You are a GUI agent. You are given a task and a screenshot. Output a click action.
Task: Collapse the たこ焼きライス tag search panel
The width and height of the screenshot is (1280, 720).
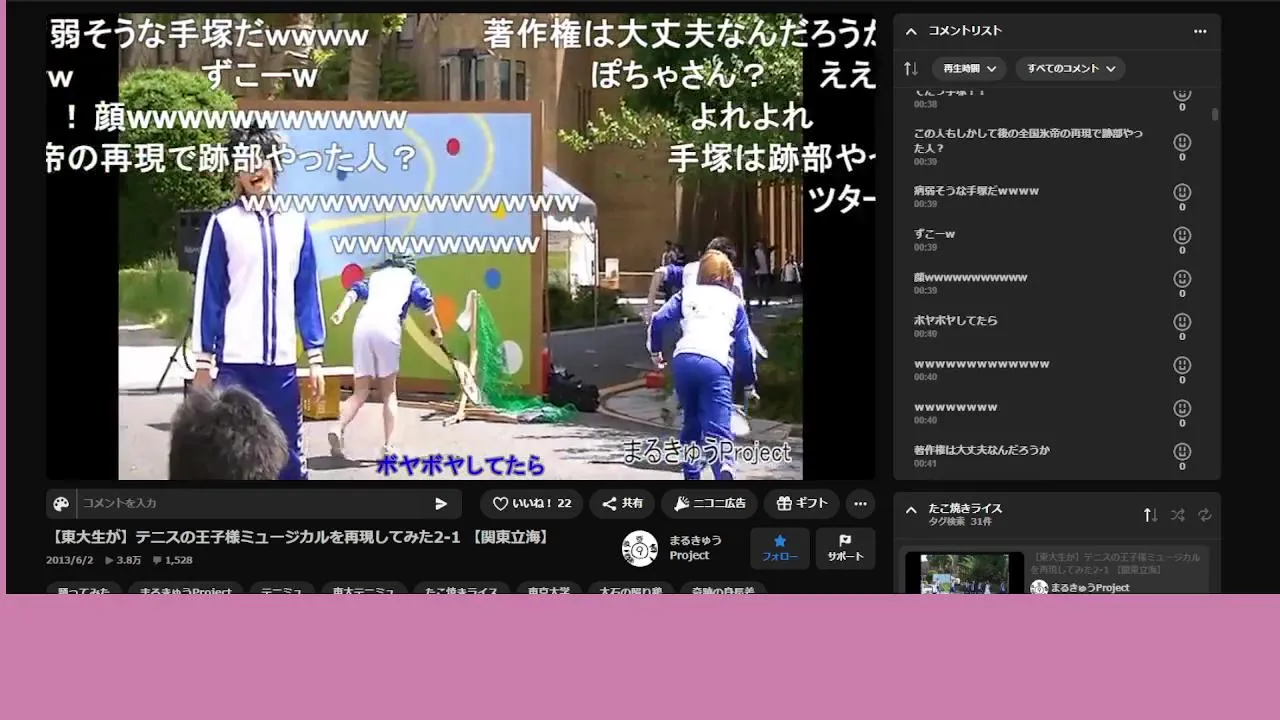pos(911,510)
